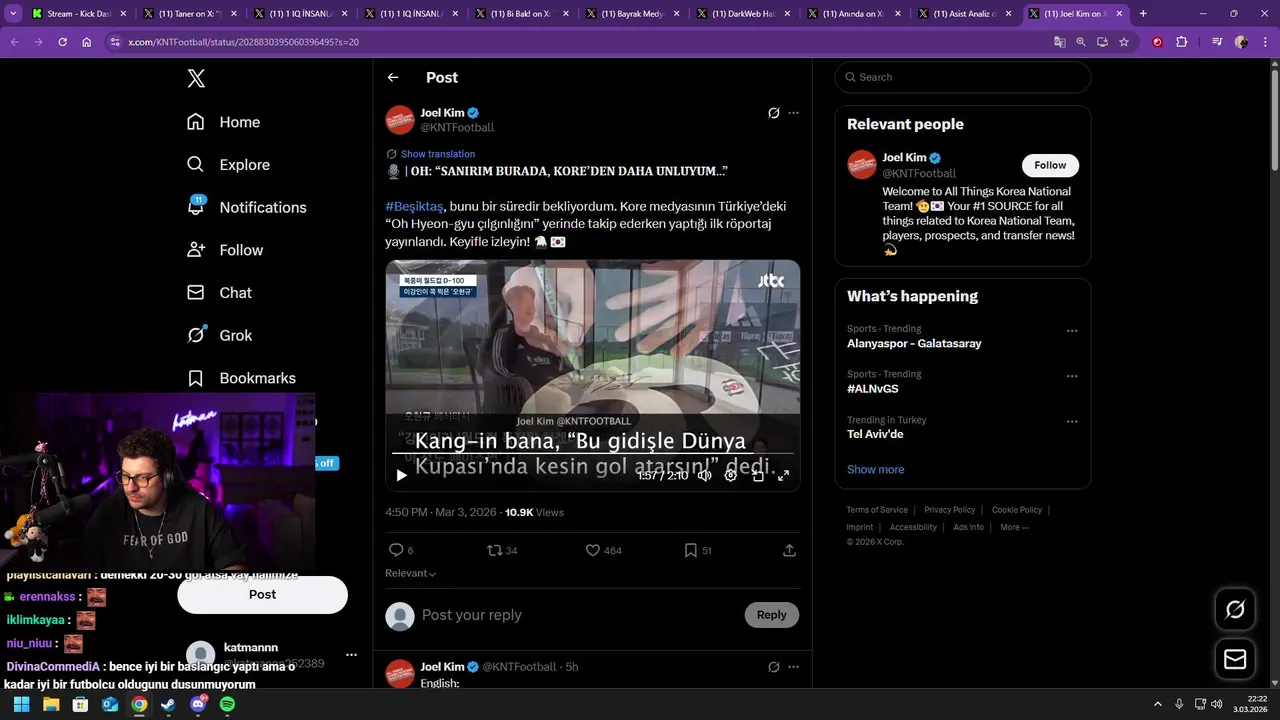Image resolution: width=1280 pixels, height=720 pixels.
Task: Expand the footer More menu
Action: coord(1014,527)
